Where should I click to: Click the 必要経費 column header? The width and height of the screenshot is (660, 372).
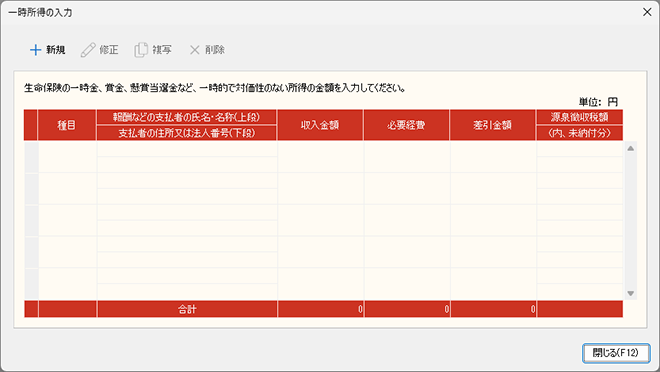coord(407,125)
